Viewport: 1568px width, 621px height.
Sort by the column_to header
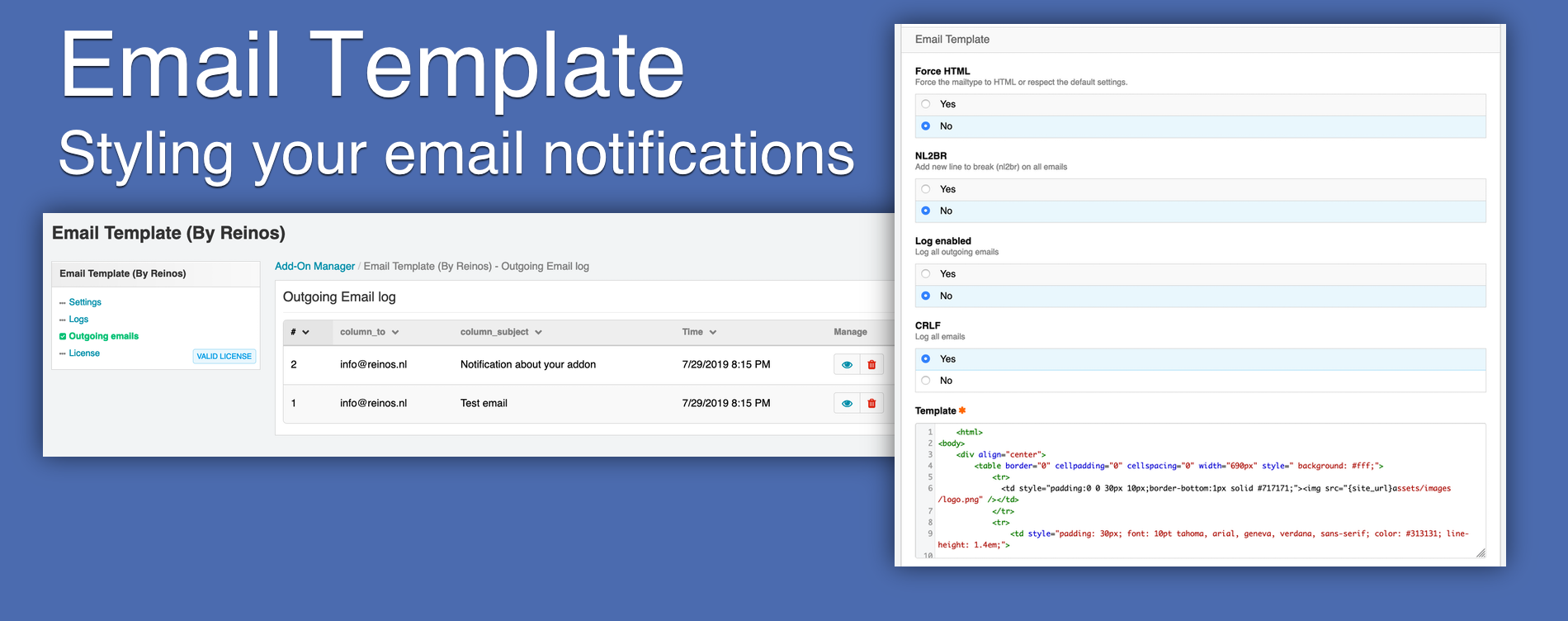point(369,332)
